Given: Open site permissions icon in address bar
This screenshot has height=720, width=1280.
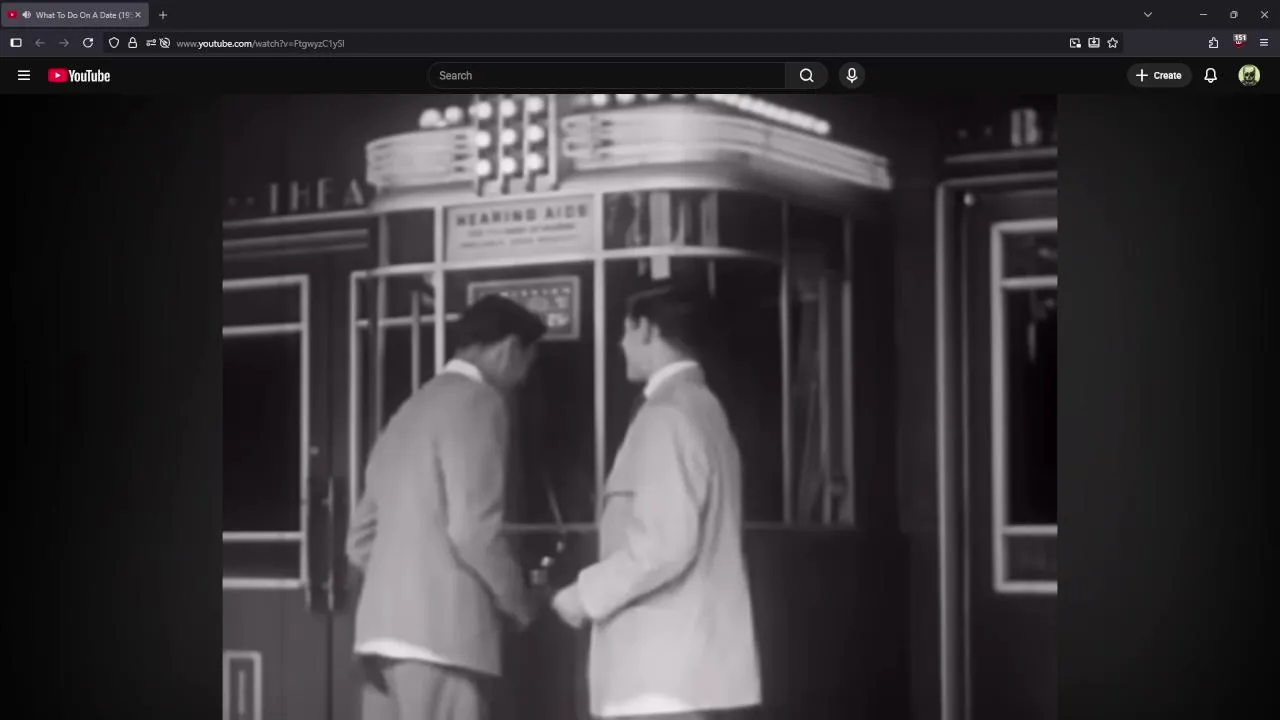Looking at the screenshot, I should [150, 43].
